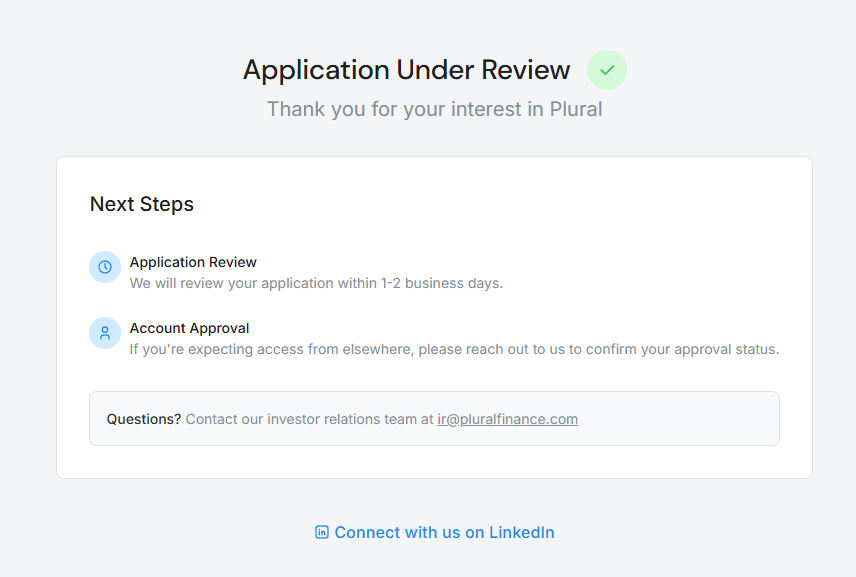Click the Account Approval step title

189,328
